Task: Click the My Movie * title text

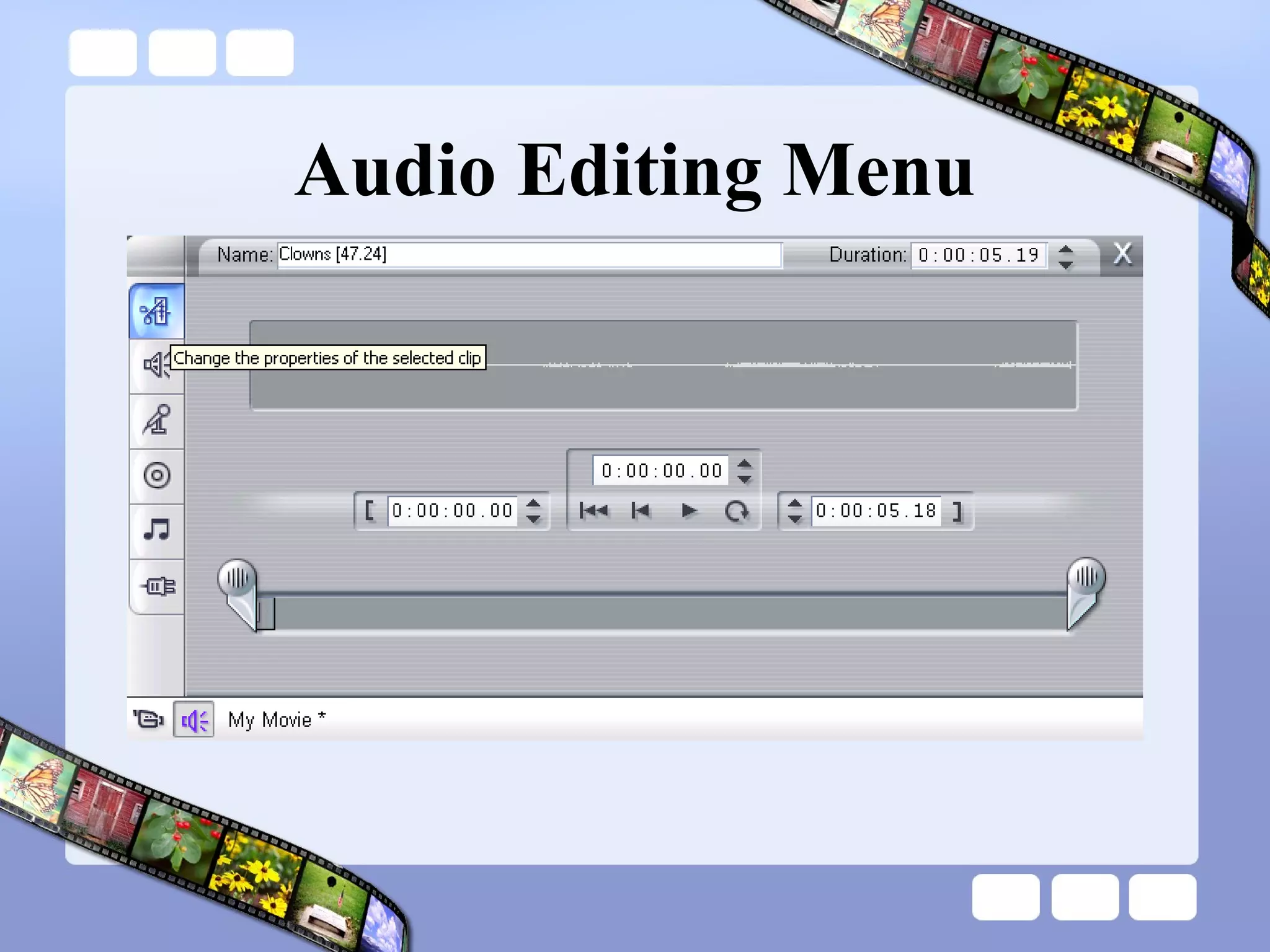Action: (277, 720)
